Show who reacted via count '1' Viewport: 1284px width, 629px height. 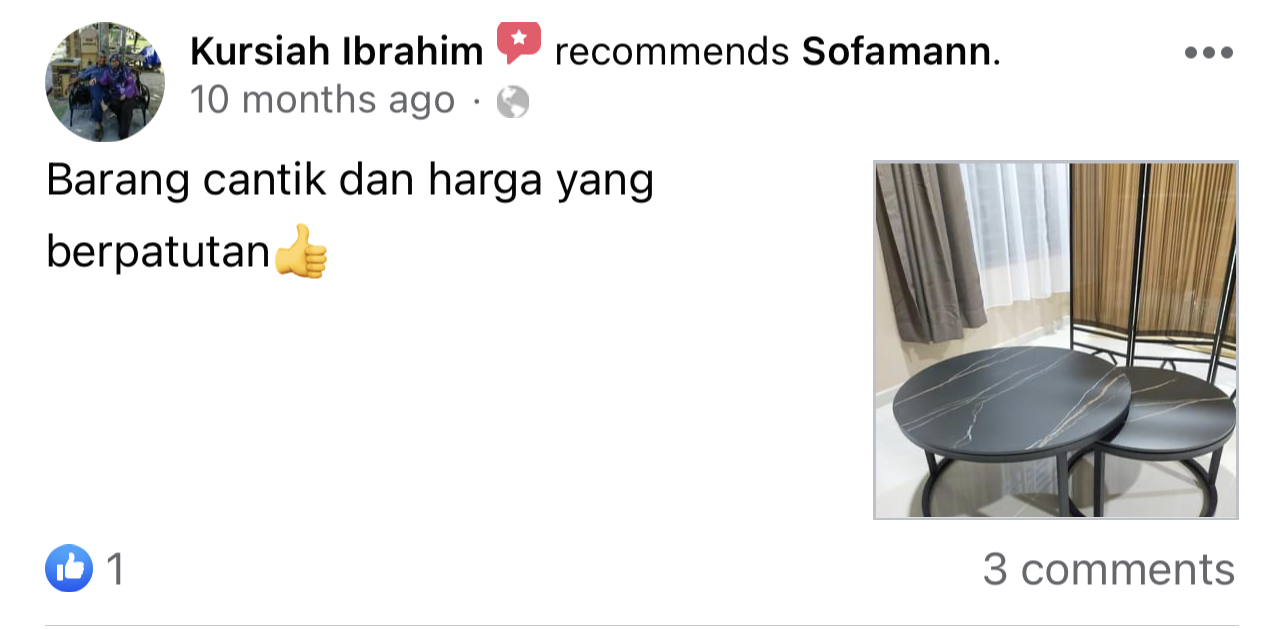tap(115, 570)
